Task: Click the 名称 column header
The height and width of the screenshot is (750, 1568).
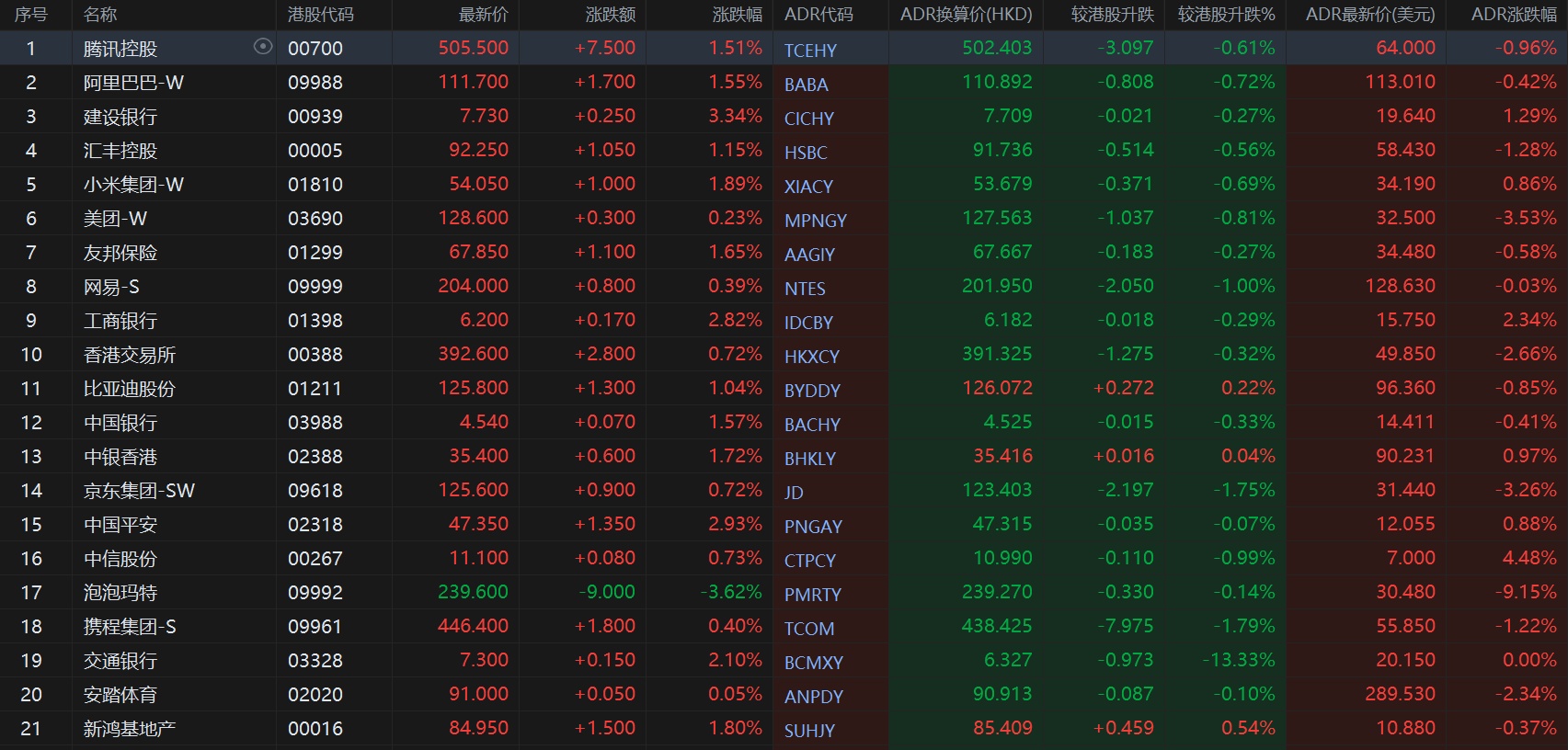Action: tap(100, 15)
